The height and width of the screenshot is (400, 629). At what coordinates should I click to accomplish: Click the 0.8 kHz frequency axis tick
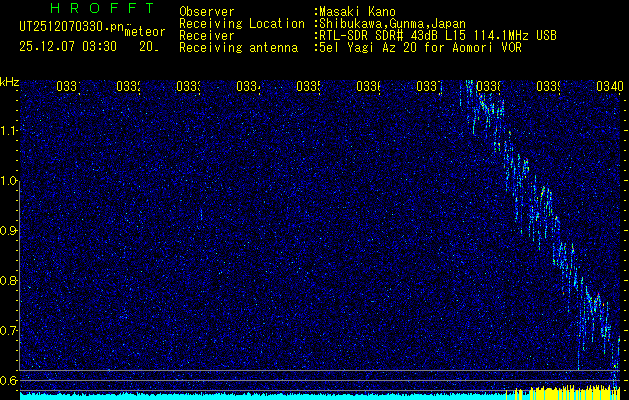(9, 281)
